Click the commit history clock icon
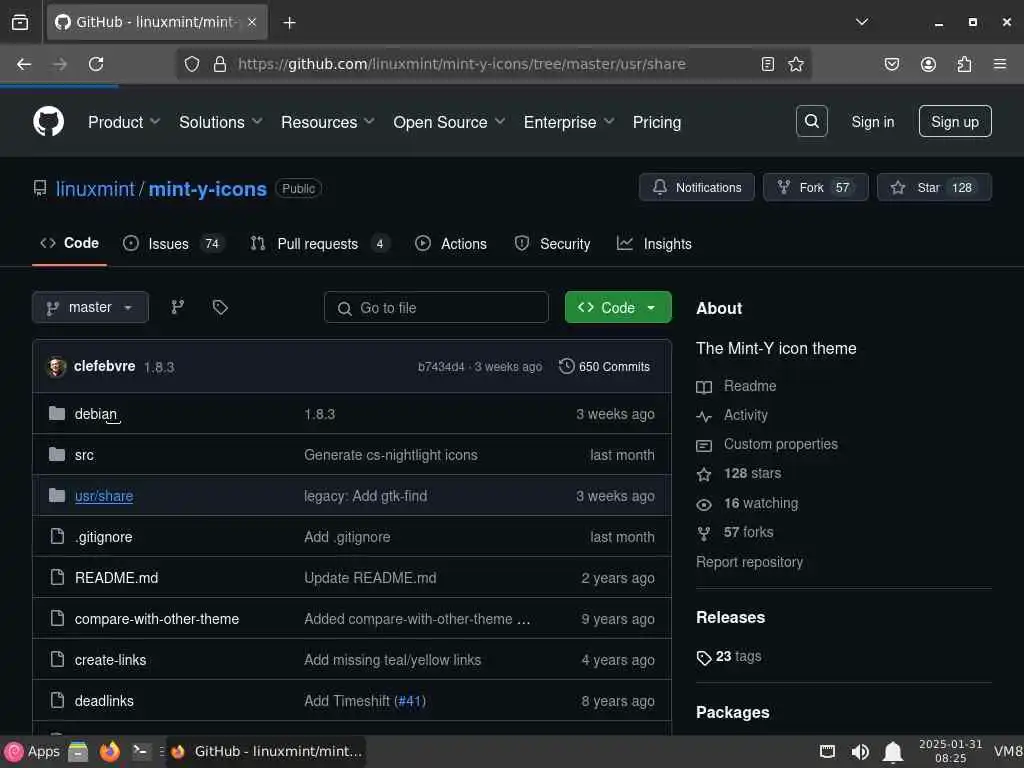 566,366
